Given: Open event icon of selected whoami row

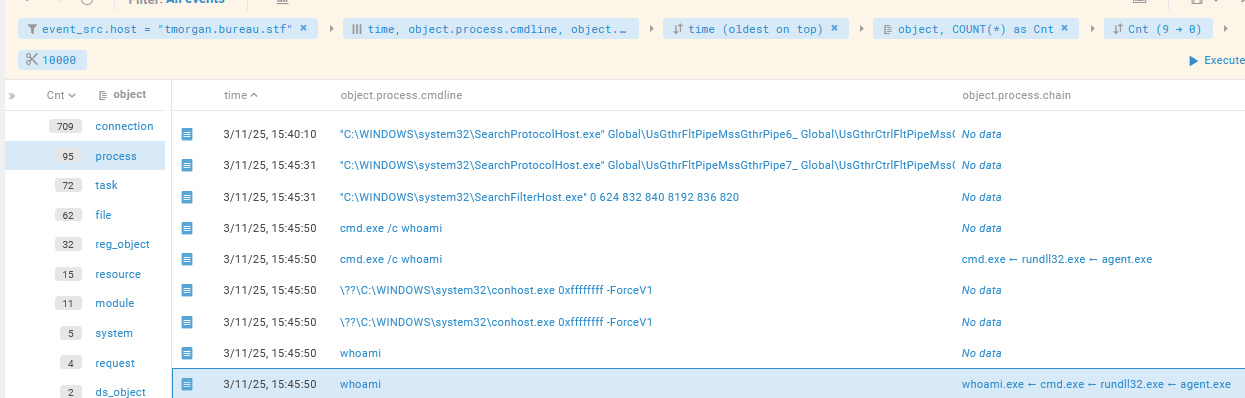Looking at the screenshot, I should (x=187, y=384).
